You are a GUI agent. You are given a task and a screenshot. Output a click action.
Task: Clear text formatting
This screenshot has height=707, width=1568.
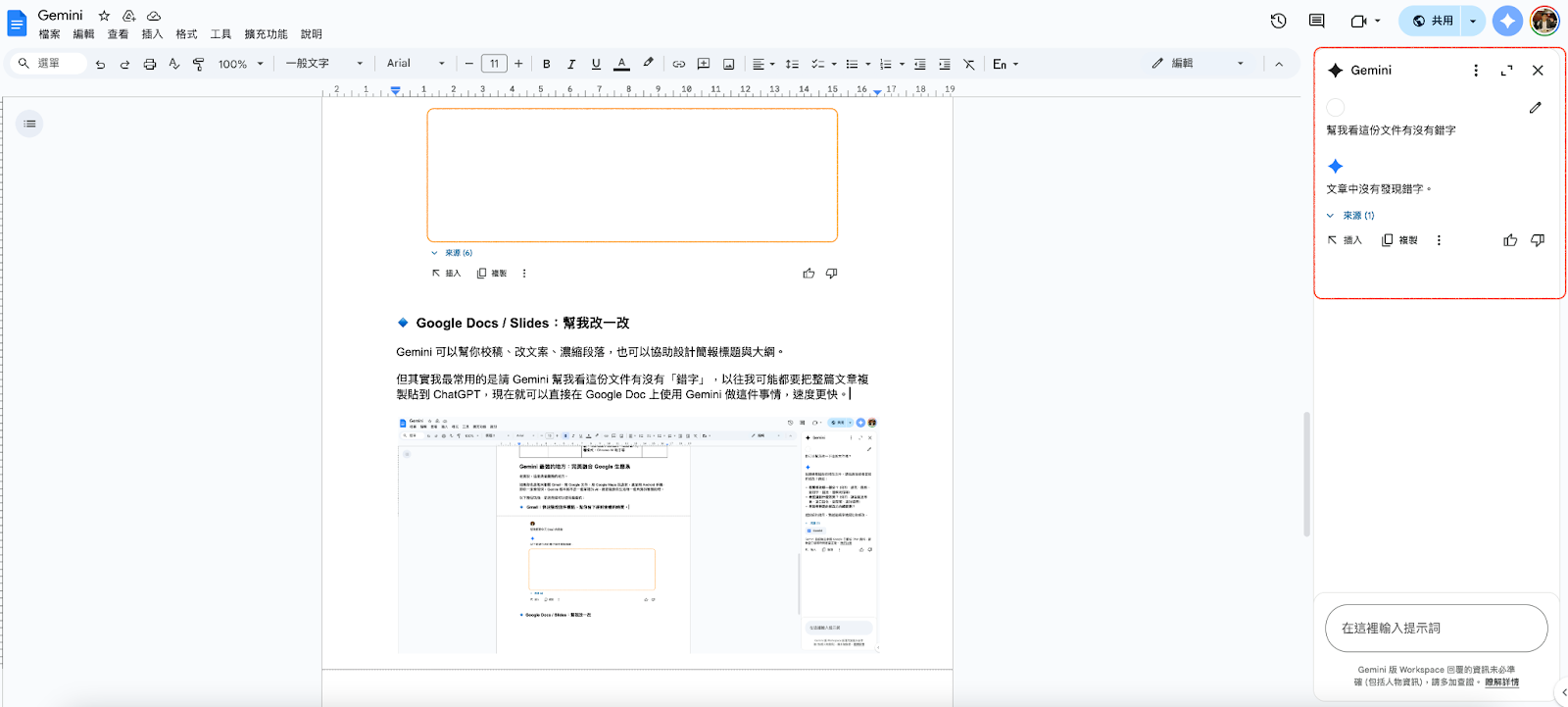(968, 64)
